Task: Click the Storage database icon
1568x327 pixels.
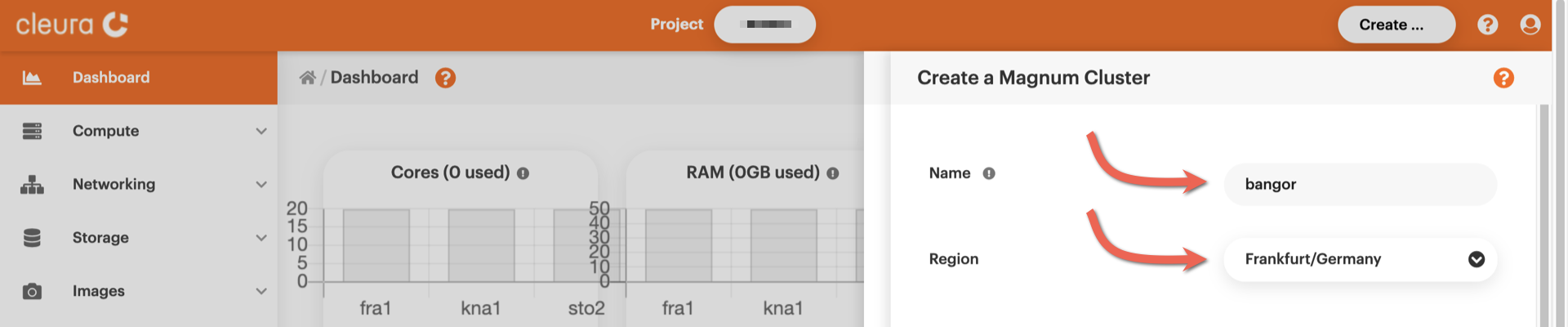Action: pos(32,238)
